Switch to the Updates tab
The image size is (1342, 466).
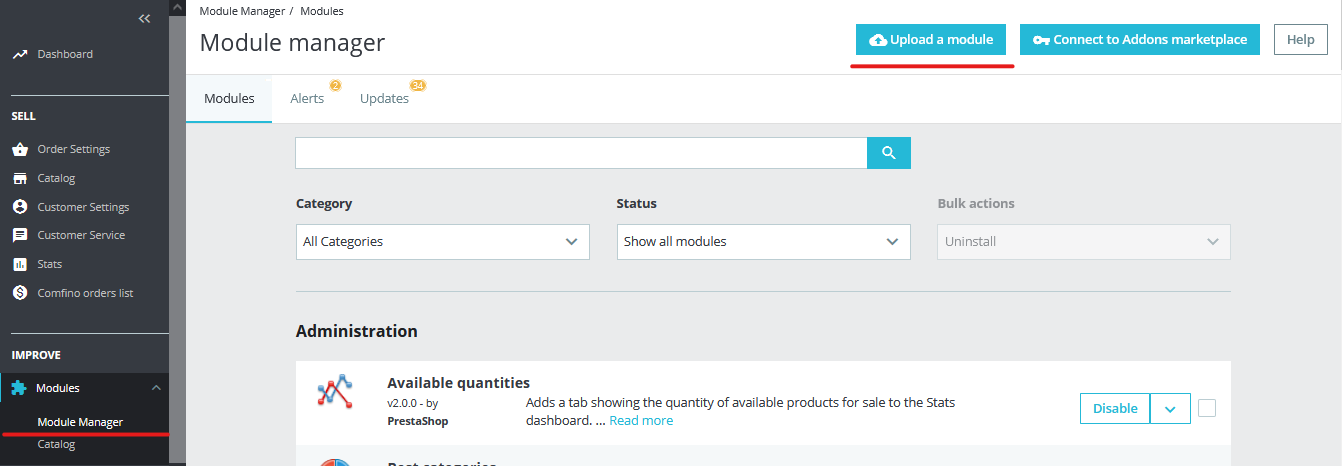(385, 98)
